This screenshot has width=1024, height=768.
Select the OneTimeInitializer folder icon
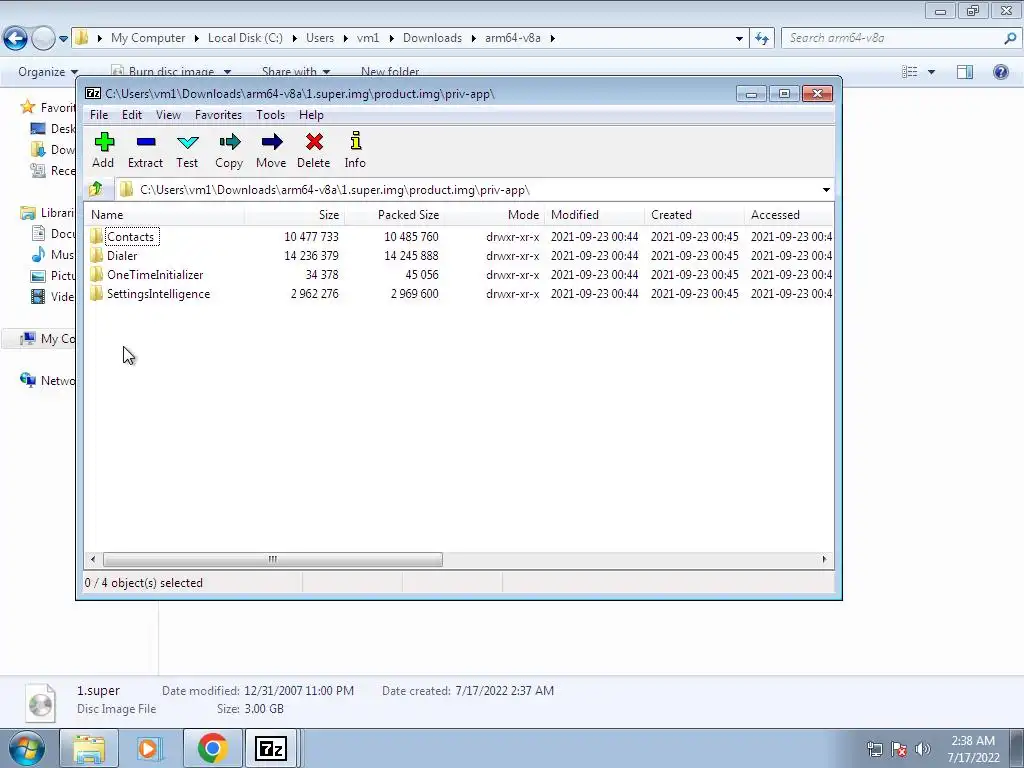(97, 274)
